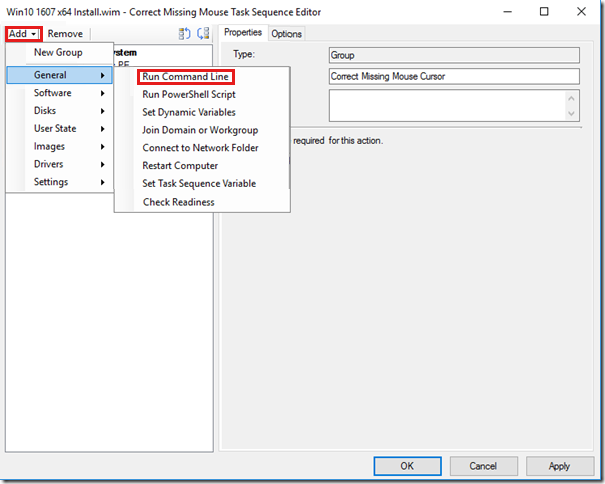The width and height of the screenshot is (605, 484).
Task: Select Run PowerShell Script
Action: [x=202, y=95]
